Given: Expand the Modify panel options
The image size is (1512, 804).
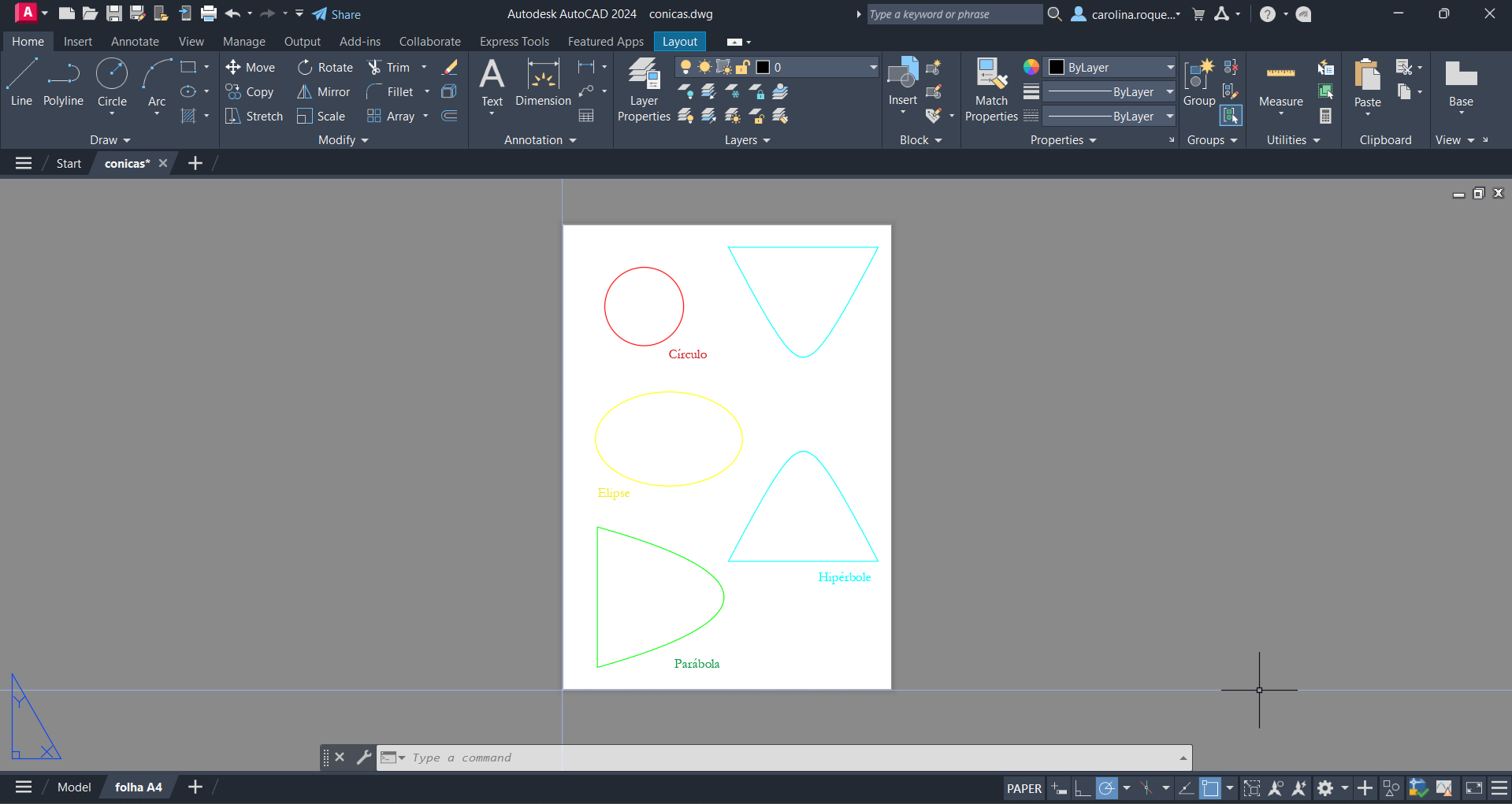Looking at the screenshot, I should point(343,140).
